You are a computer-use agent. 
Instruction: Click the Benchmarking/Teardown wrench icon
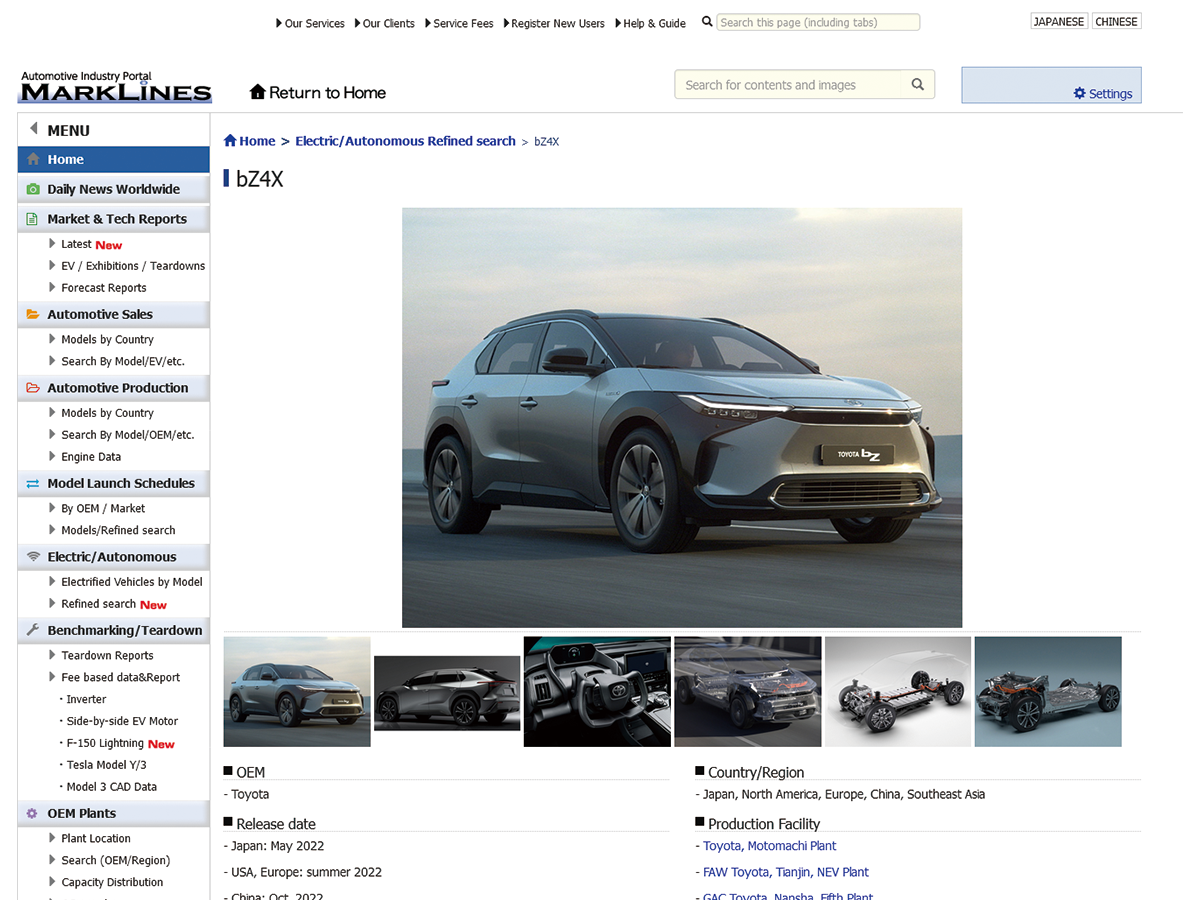pos(33,630)
